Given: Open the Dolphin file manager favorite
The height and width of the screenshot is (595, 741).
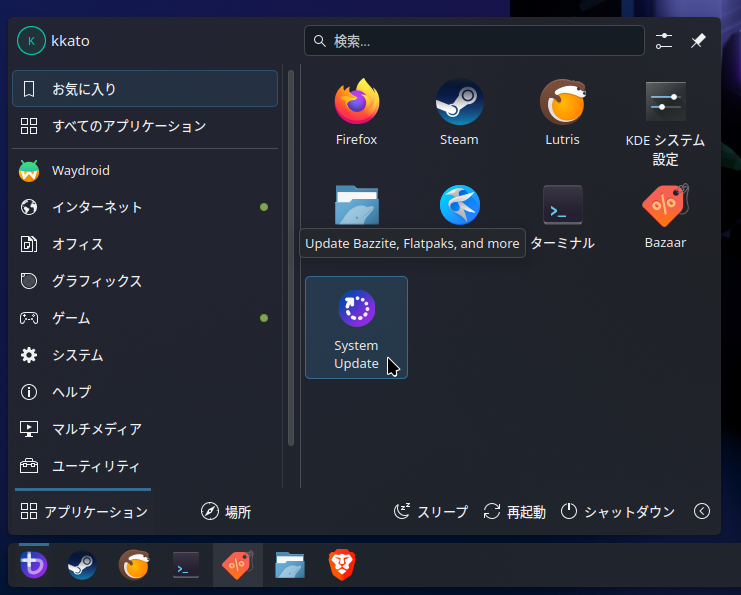Looking at the screenshot, I should pos(356,205).
